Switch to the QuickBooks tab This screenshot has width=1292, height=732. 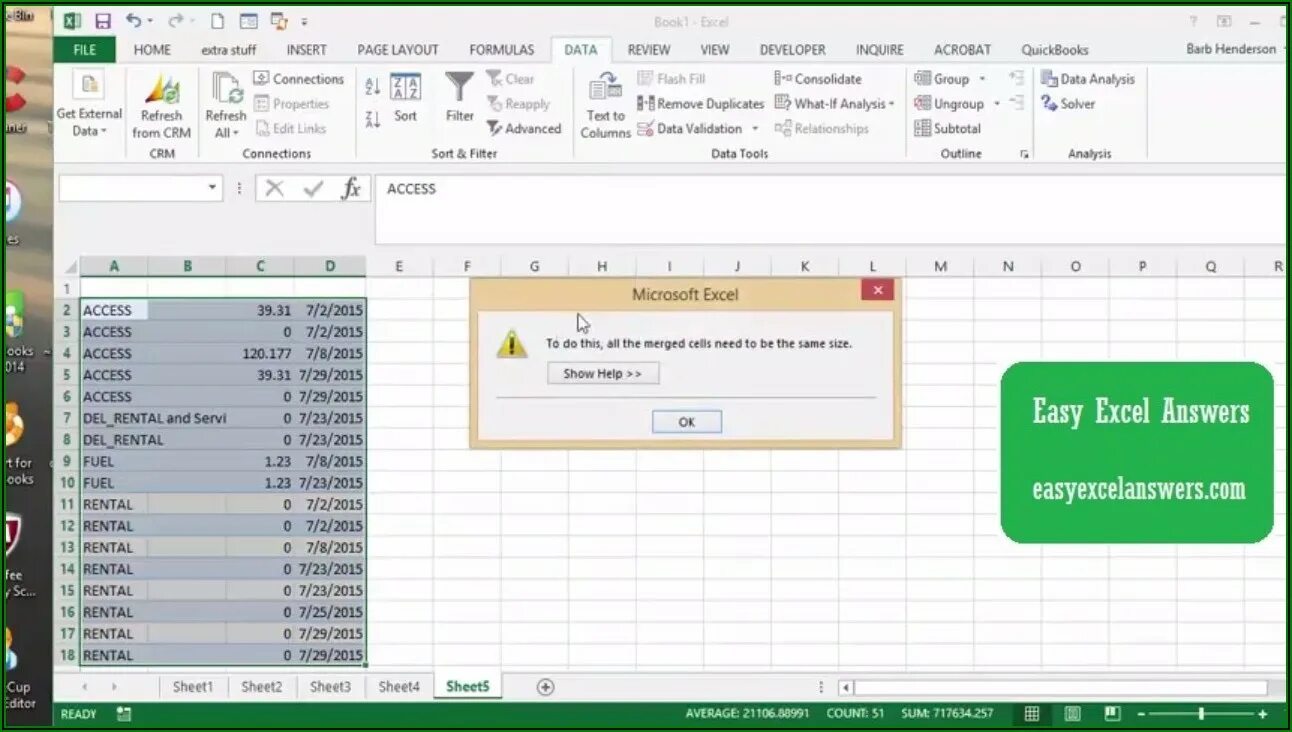click(x=1054, y=50)
